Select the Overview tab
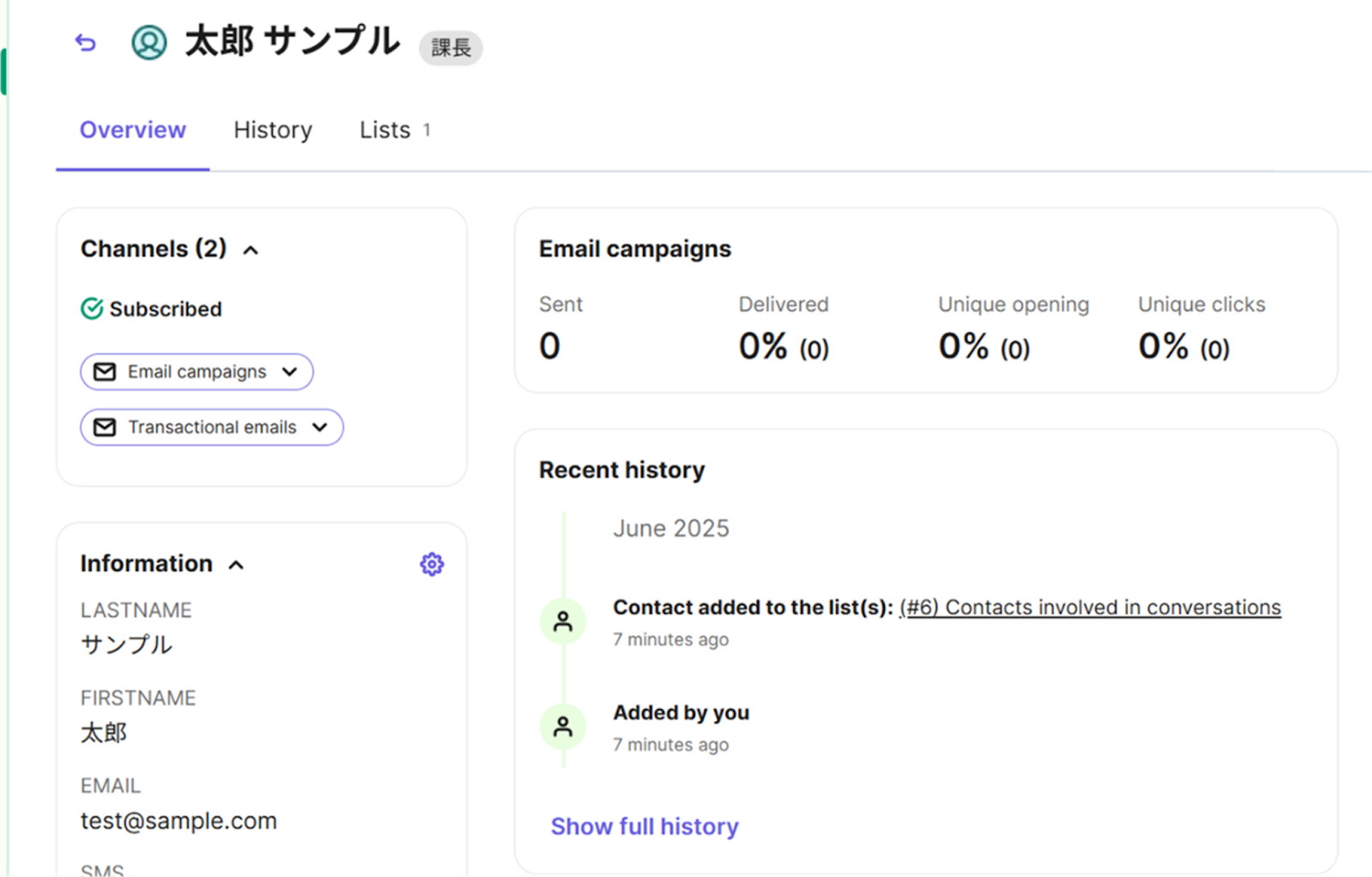The image size is (1372, 877). pyautogui.click(x=133, y=130)
